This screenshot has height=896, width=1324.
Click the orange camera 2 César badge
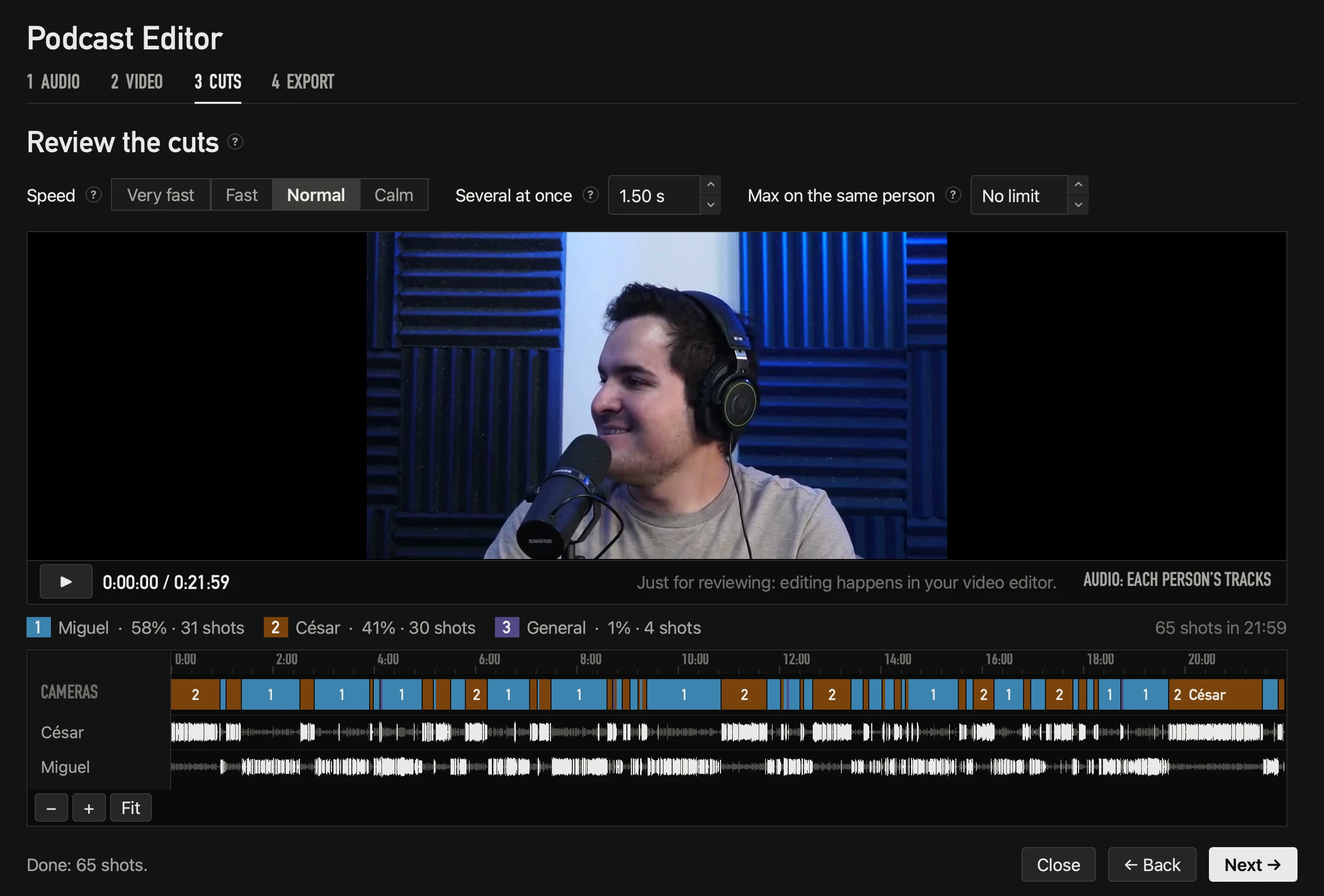275,627
